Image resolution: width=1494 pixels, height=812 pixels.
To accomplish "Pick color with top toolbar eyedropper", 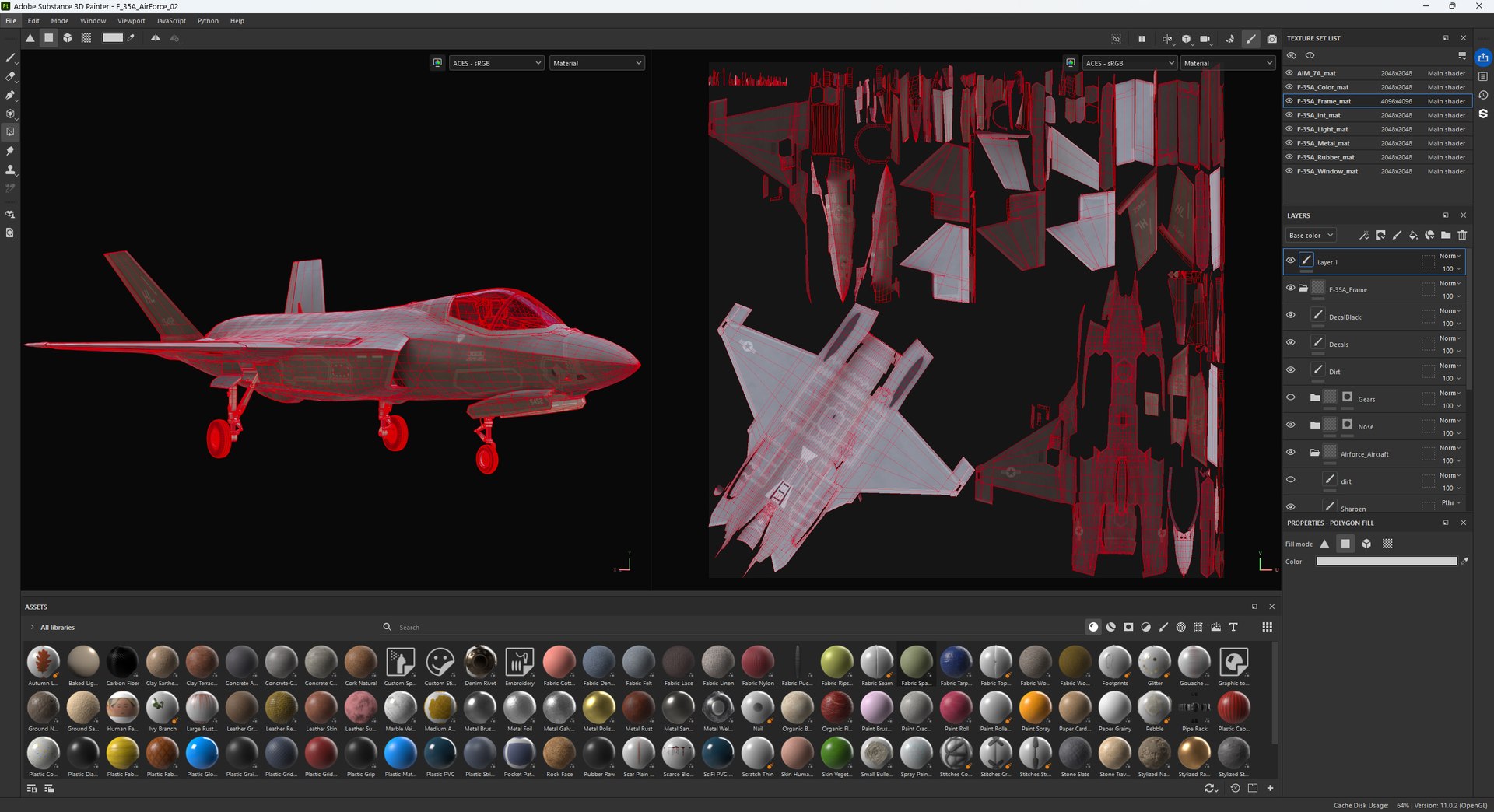I will (x=132, y=37).
